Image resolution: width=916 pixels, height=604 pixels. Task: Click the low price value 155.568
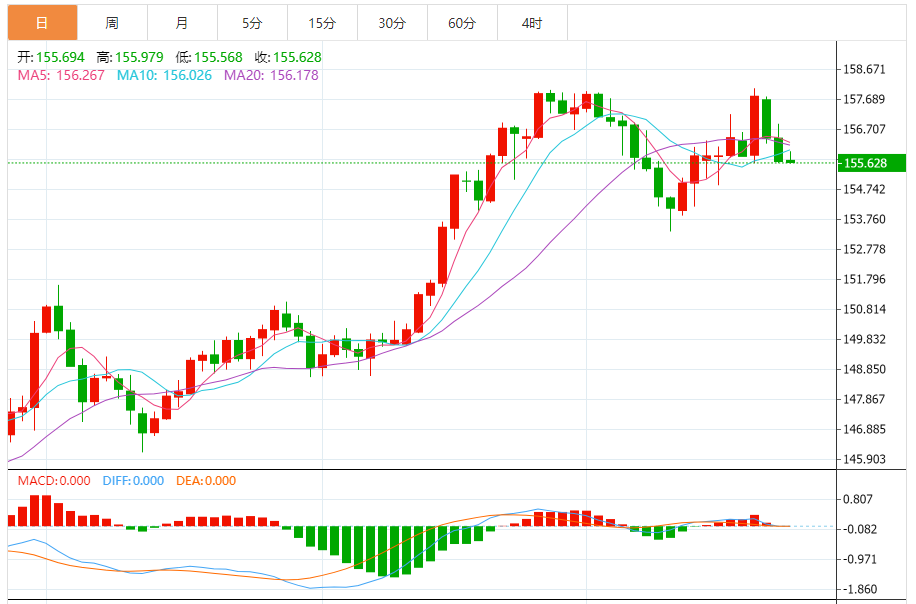pos(218,57)
